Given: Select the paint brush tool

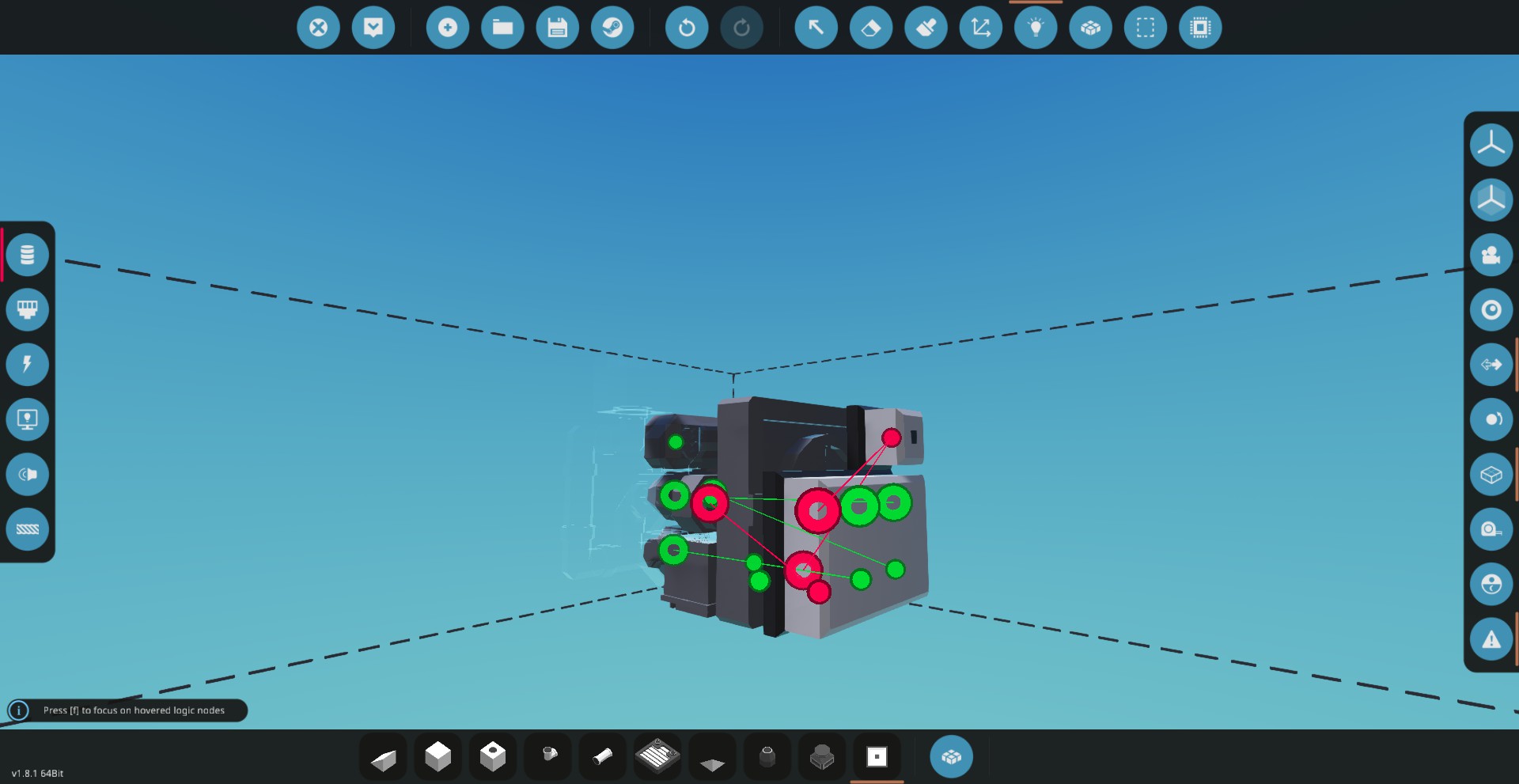Looking at the screenshot, I should [926, 28].
